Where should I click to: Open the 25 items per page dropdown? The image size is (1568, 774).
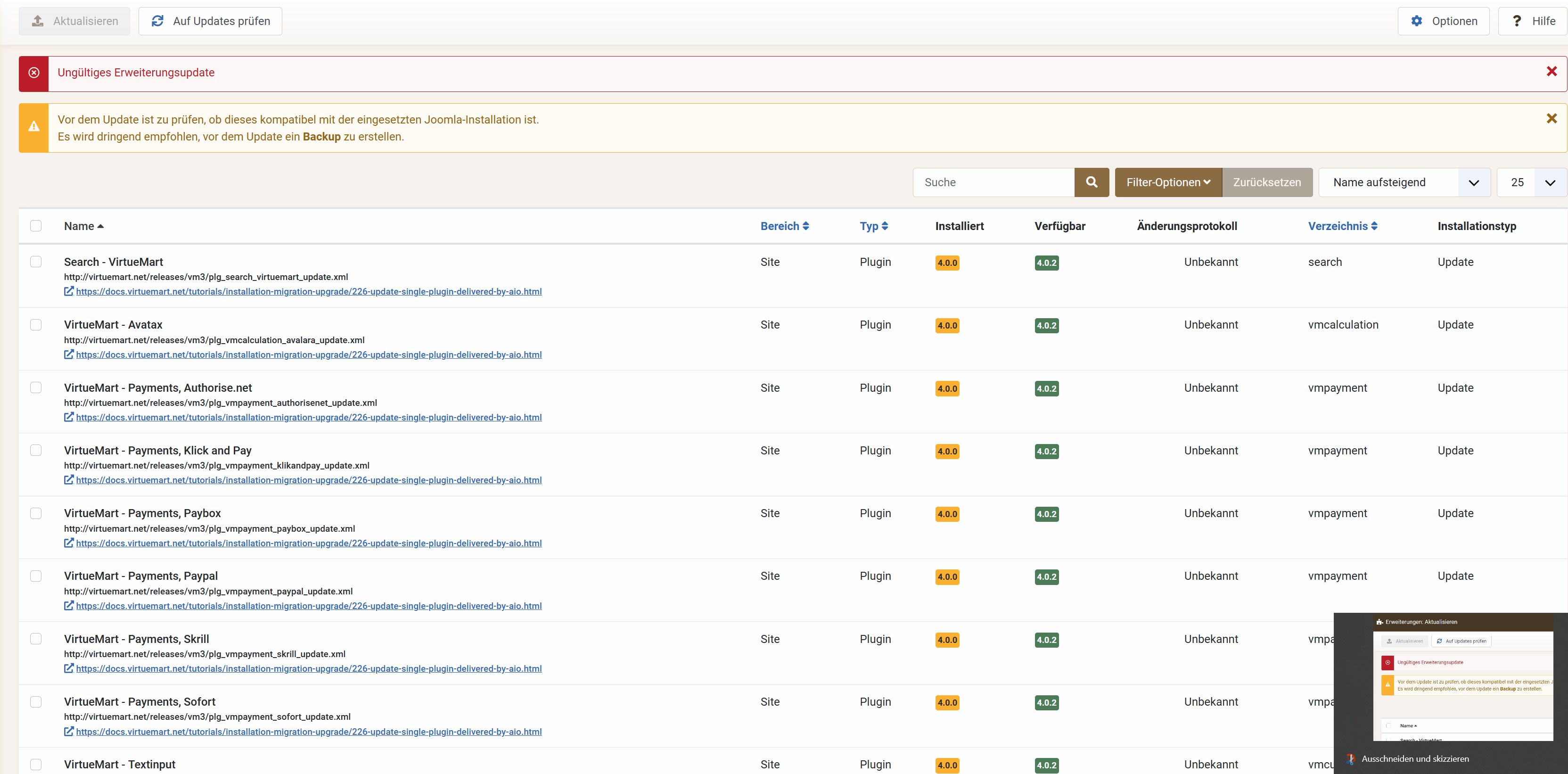pos(1531,182)
